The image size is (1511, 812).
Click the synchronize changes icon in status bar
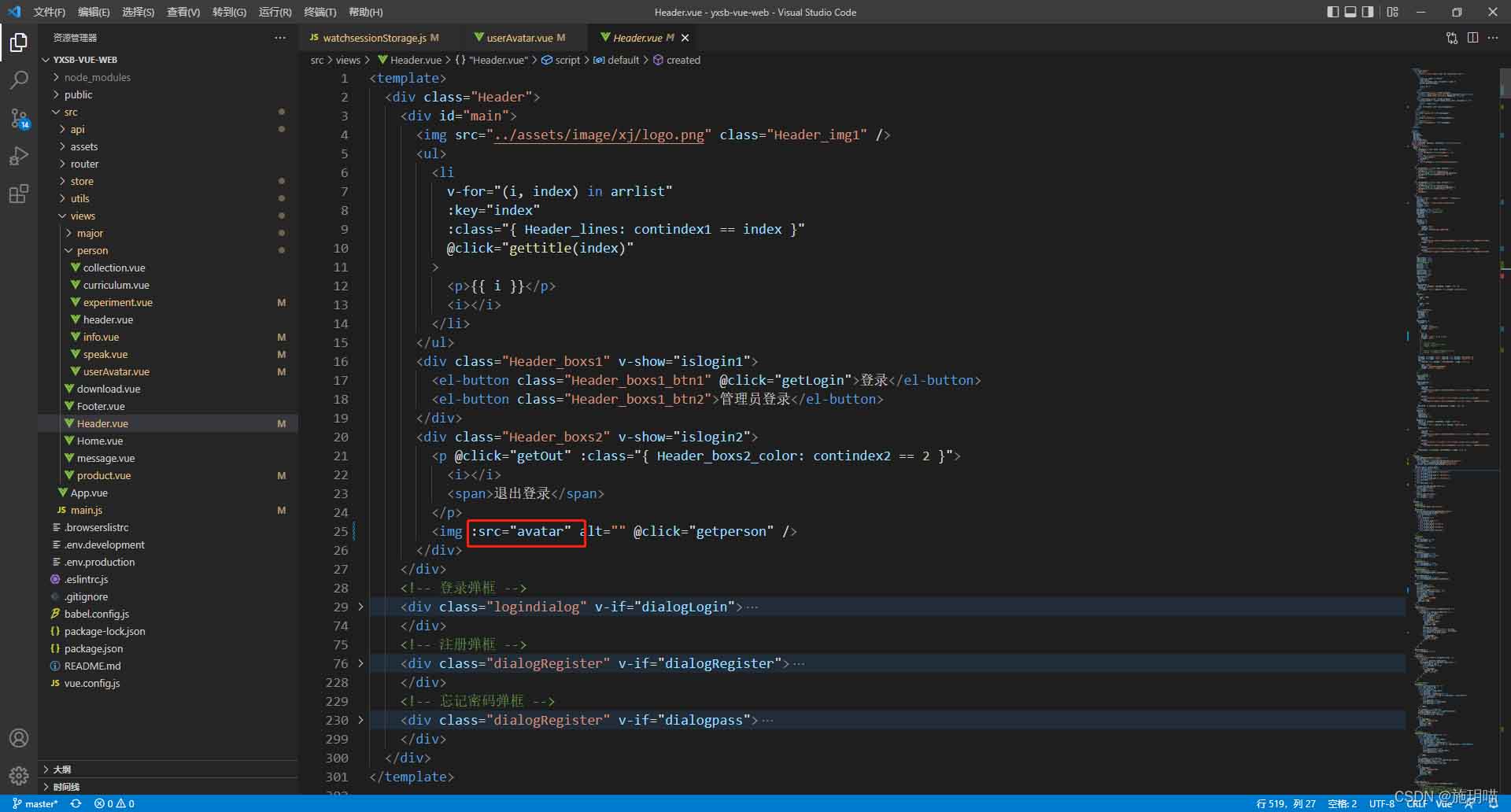click(x=76, y=803)
